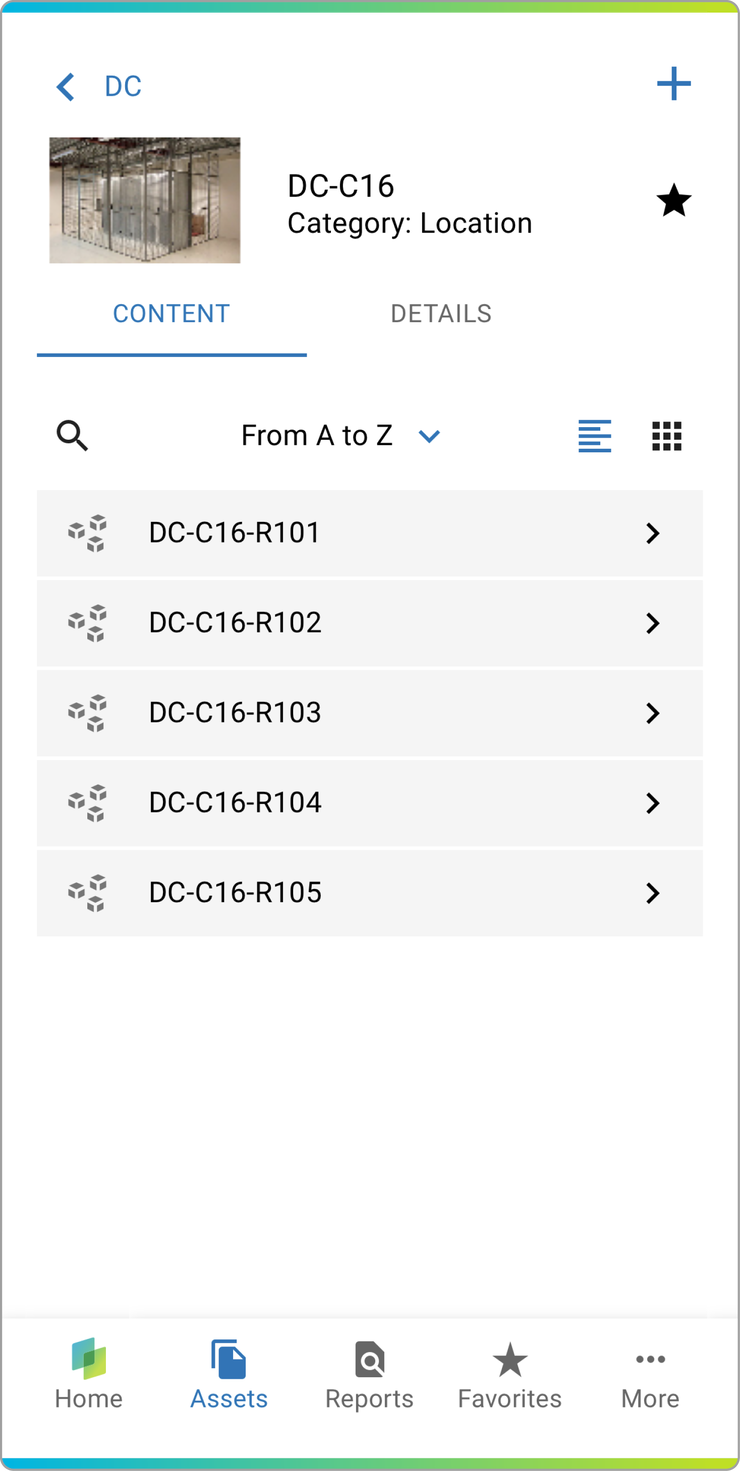The height and width of the screenshot is (1471, 740).
Task: Go to the Home section
Action: click(x=89, y=1376)
